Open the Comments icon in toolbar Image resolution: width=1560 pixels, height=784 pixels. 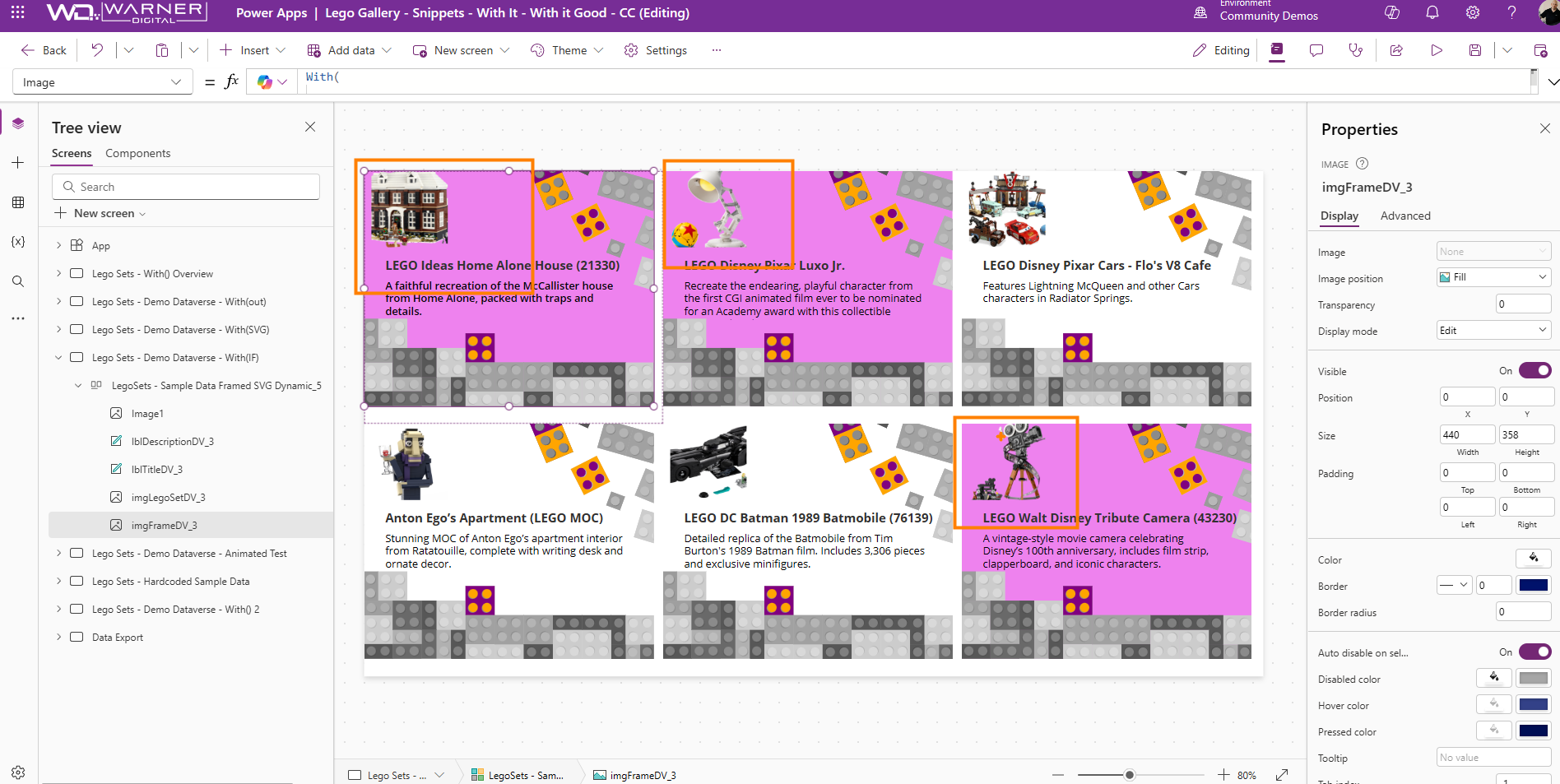coord(1316,50)
